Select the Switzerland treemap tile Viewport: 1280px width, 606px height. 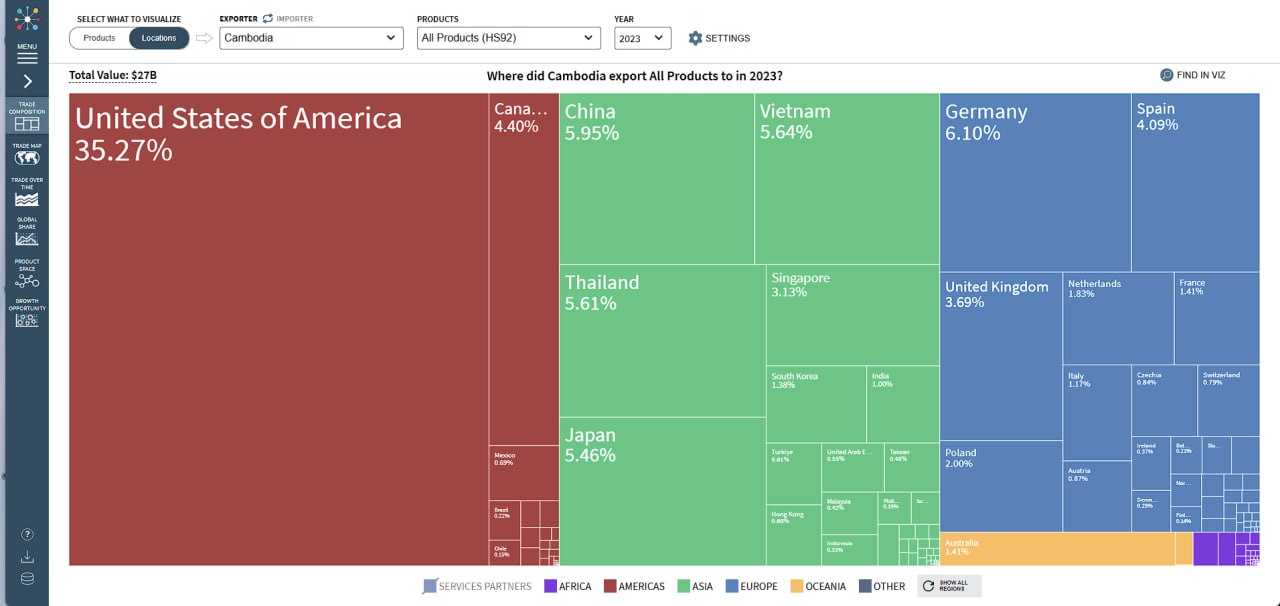point(1229,400)
